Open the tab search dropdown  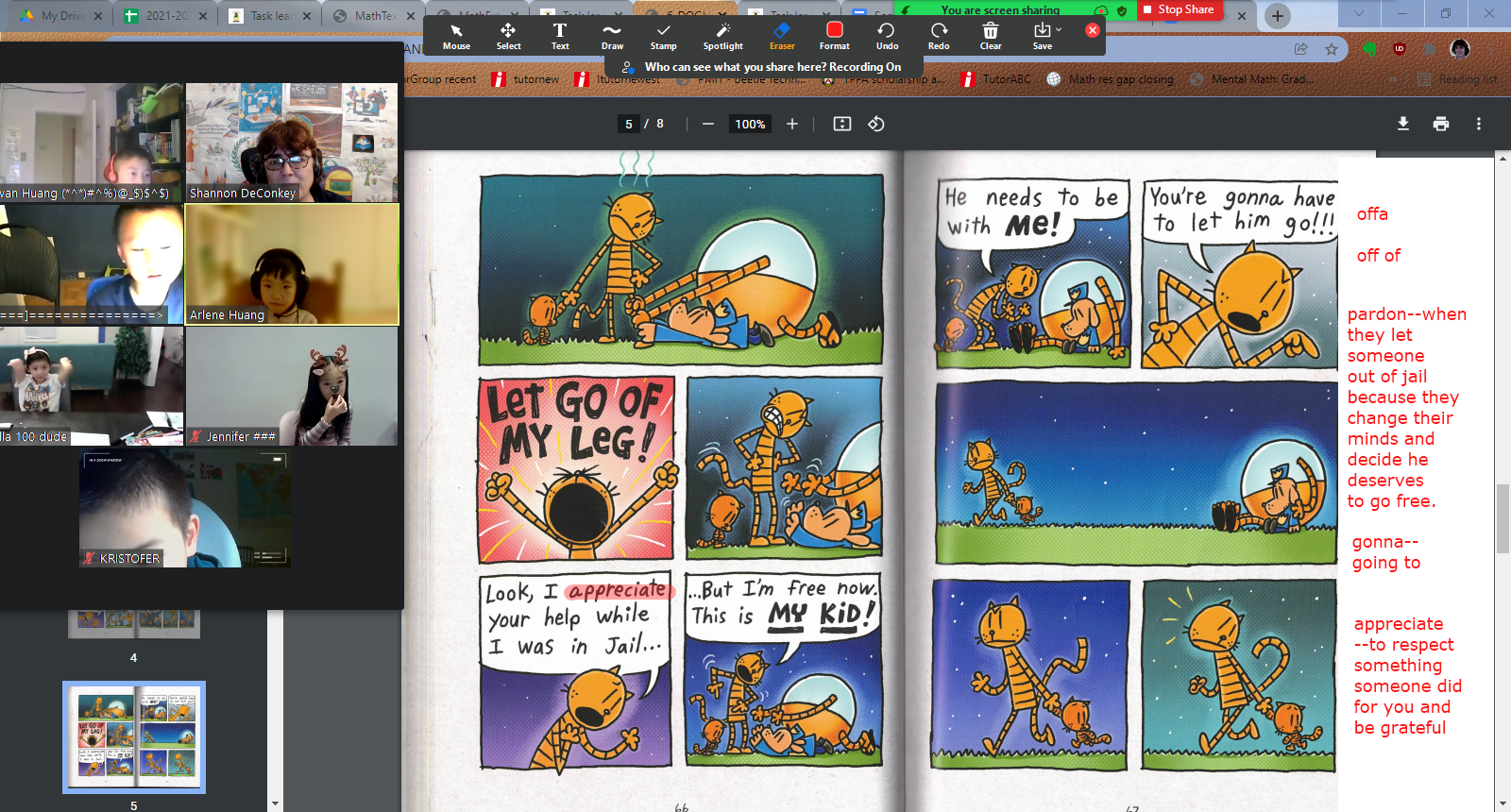click(x=1358, y=14)
